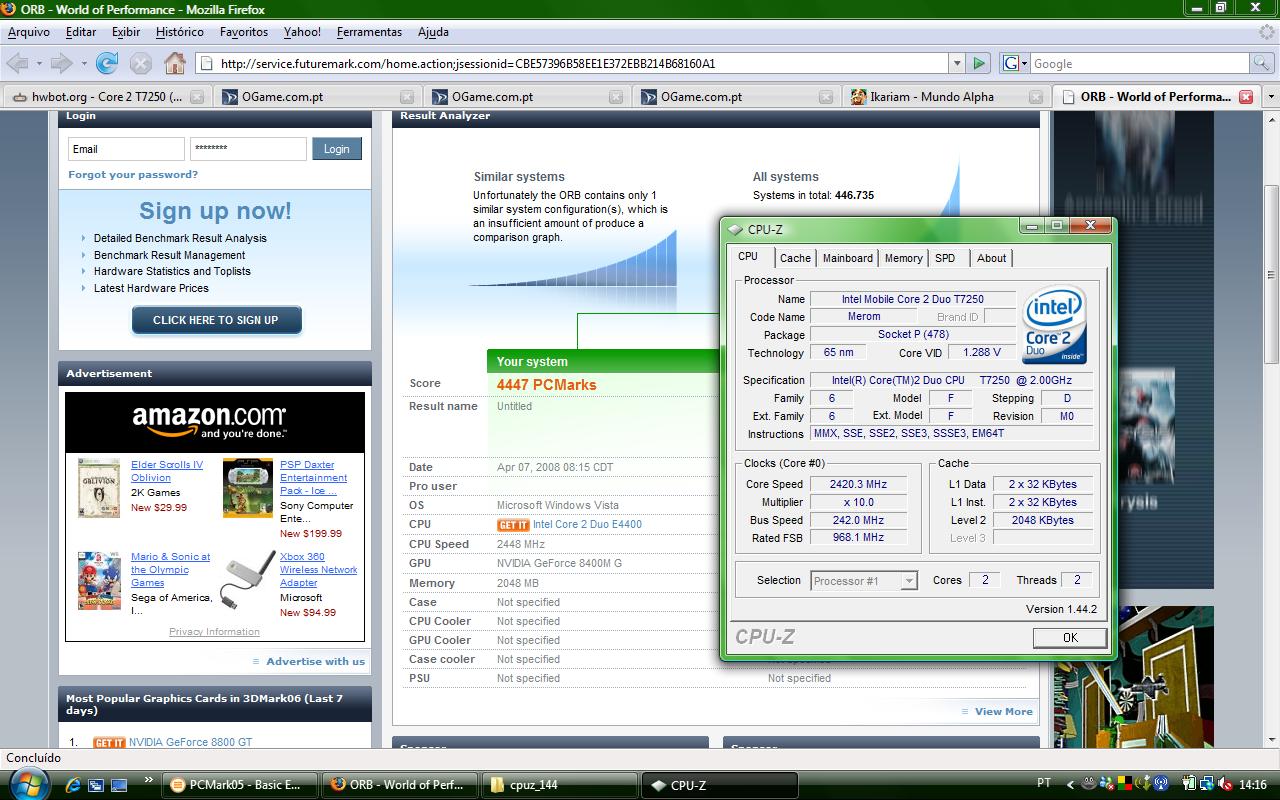Click the Forgot your password? link

pyautogui.click(x=133, y=174)
